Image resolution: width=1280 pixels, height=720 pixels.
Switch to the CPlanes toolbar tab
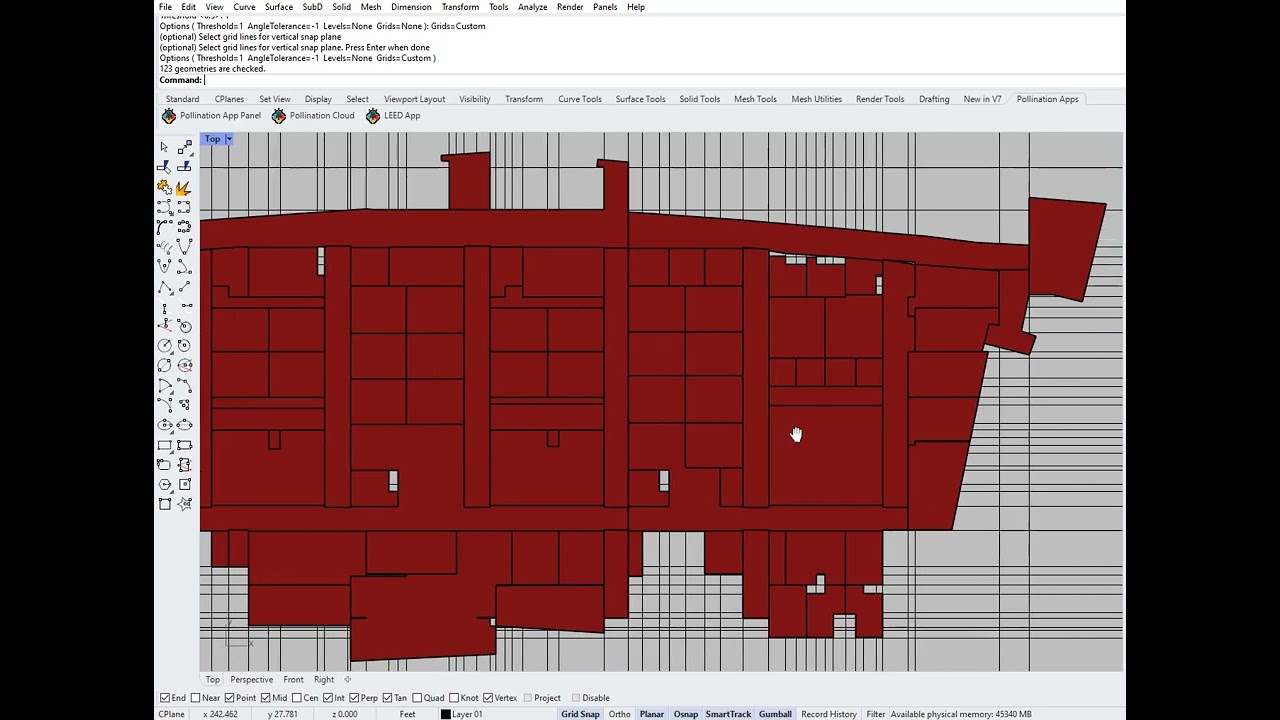pyautogui.click(x=229, y=99)
